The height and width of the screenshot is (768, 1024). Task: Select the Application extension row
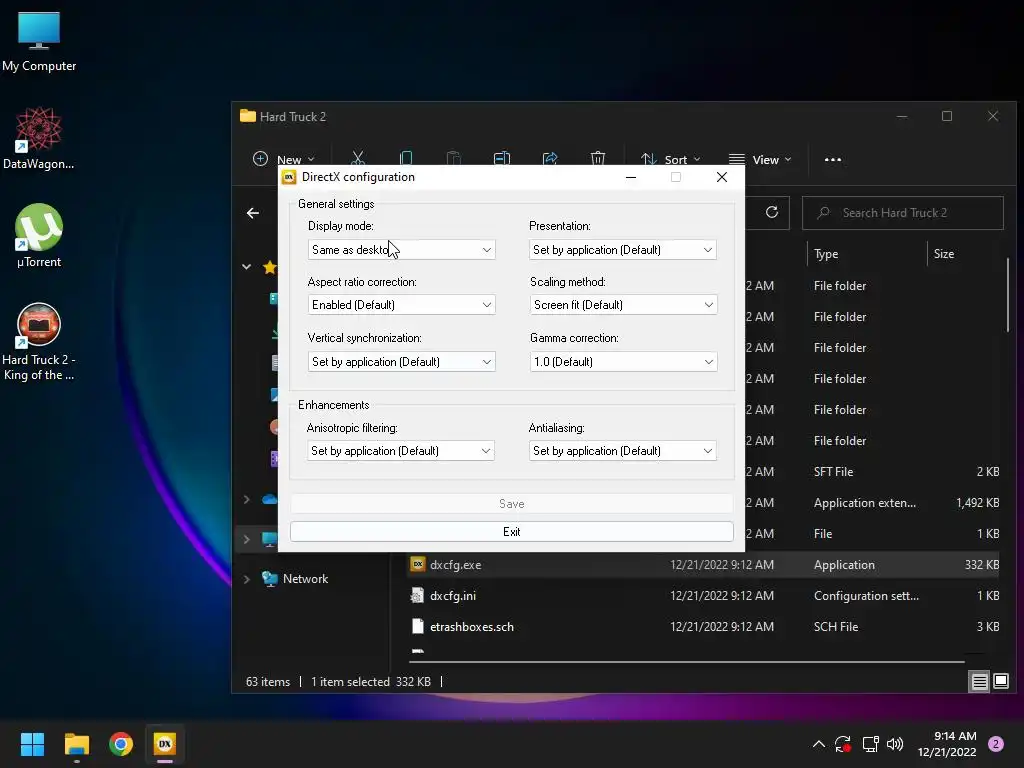pyautogui.click(x=874, y=503)
